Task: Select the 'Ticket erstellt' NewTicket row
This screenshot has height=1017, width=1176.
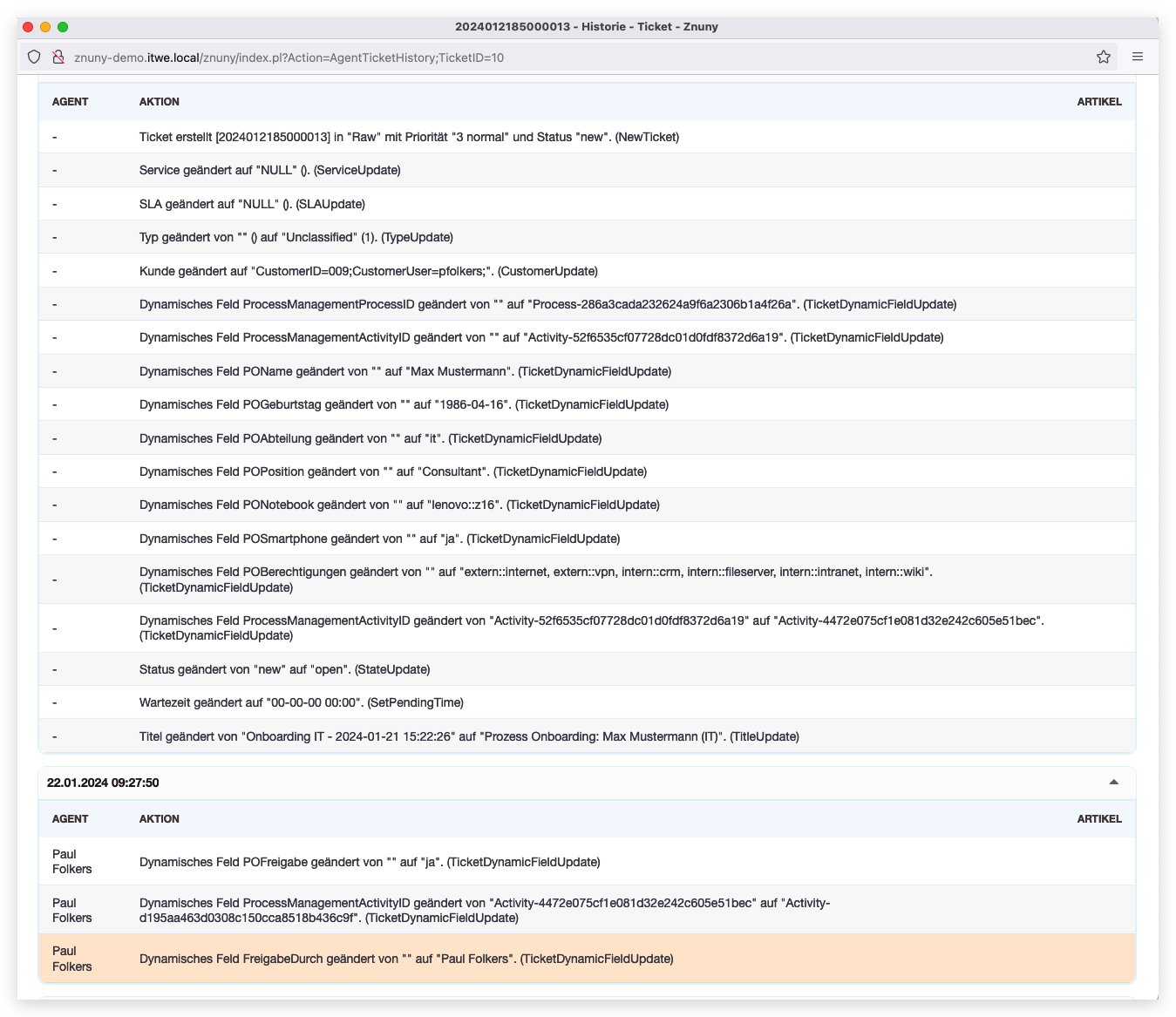Action: [587, 137]
